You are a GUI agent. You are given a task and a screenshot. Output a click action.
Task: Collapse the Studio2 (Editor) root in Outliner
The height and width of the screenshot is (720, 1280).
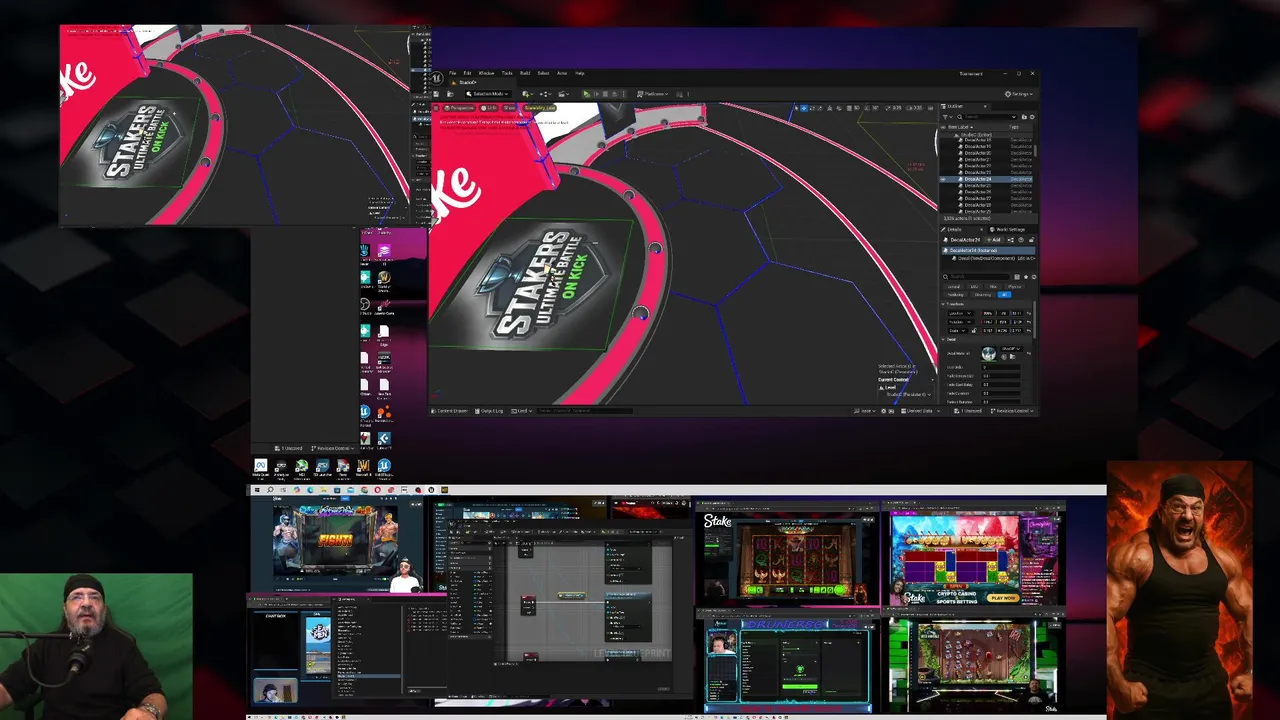[956, 135]
